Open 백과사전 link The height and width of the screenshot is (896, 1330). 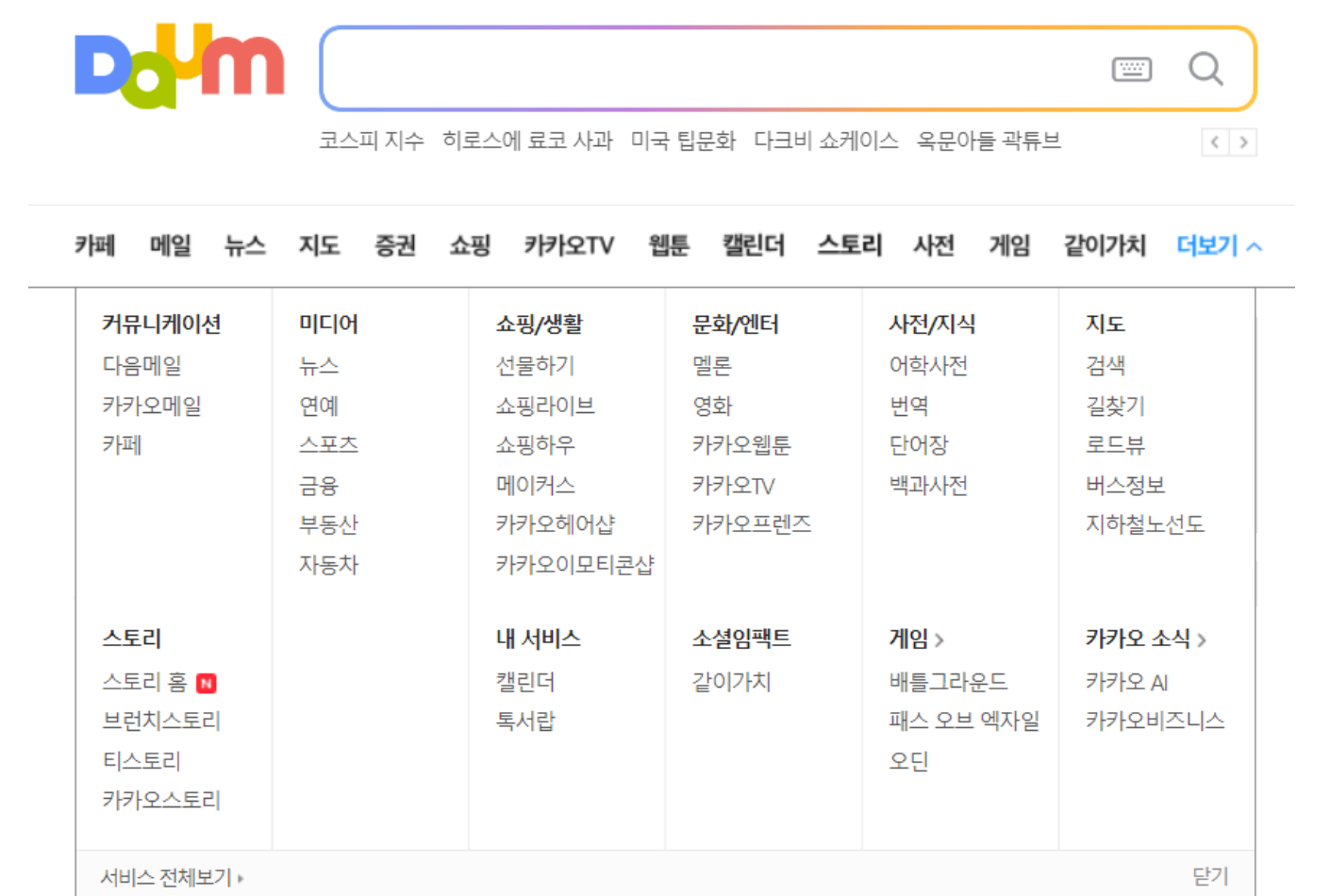(928, 486)
